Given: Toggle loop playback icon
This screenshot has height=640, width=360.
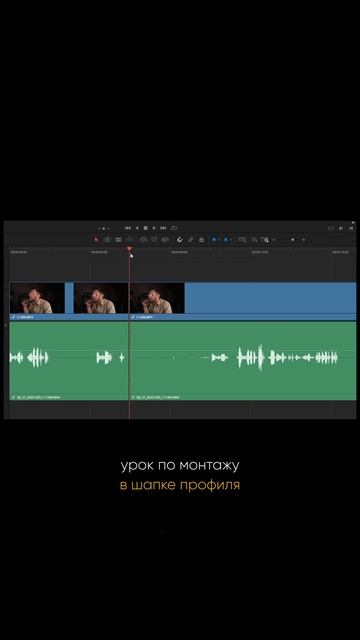Looking at the screenshot, I should (174, 228).
